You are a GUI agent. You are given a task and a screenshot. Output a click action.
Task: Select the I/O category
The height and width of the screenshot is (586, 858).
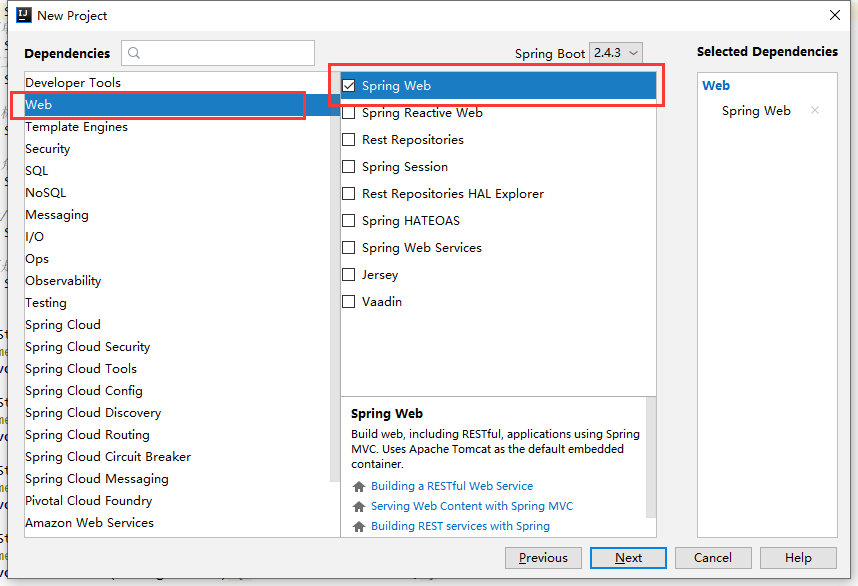pyautogui.click(x=177, y=237)
